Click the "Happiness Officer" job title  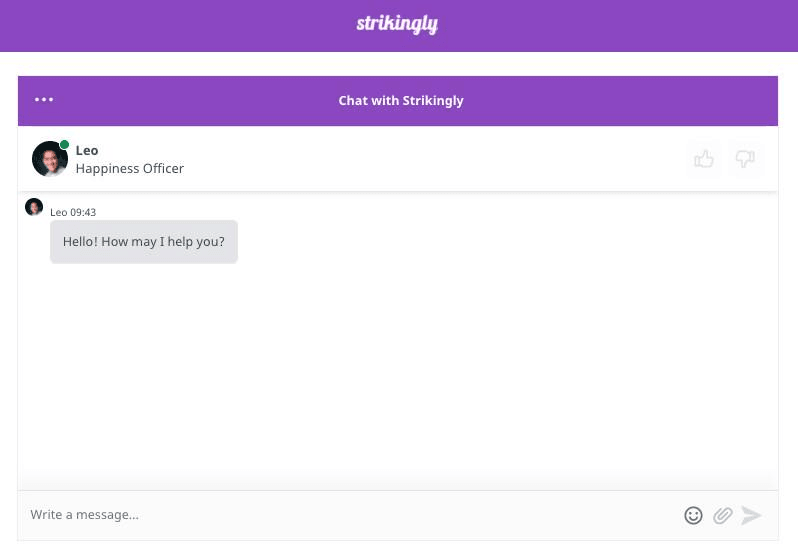(x=130, y=169)
